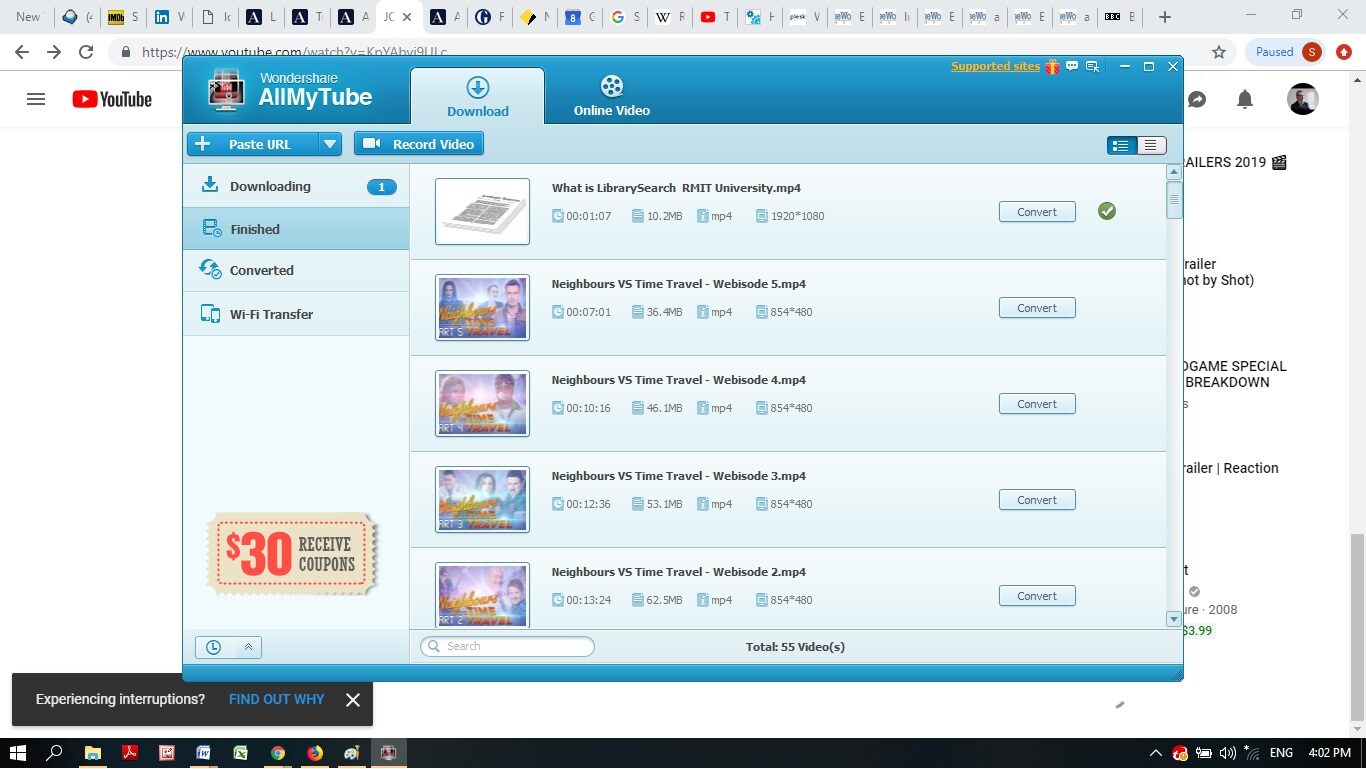1366x769 pixels.
Task: Open YouTube notifications bell
Action: 1245,99
